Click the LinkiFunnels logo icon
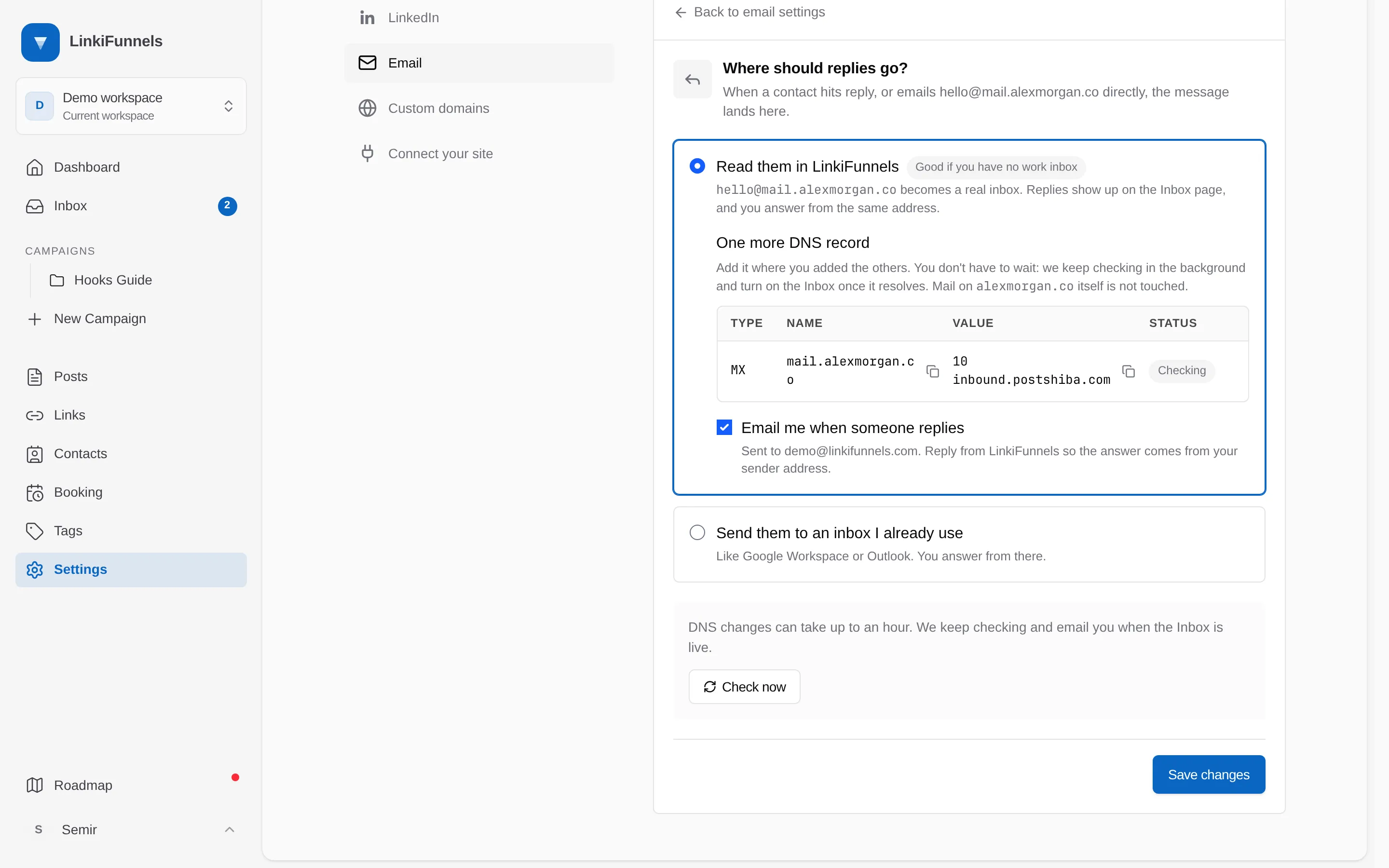Image resolution: width=1389 pixels, height=868 pixels. coord(40,42)
